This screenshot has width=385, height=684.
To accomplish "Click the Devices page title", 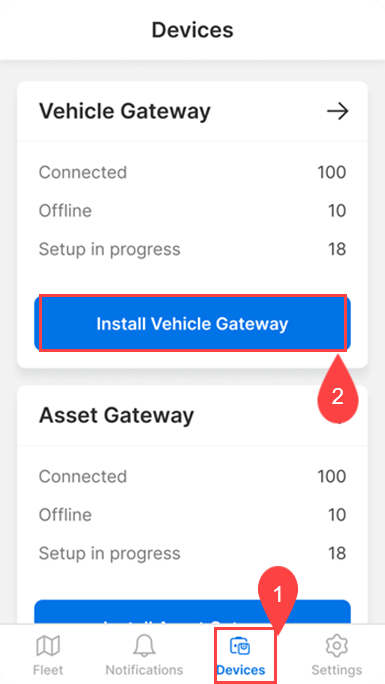I will coord(192,30).
